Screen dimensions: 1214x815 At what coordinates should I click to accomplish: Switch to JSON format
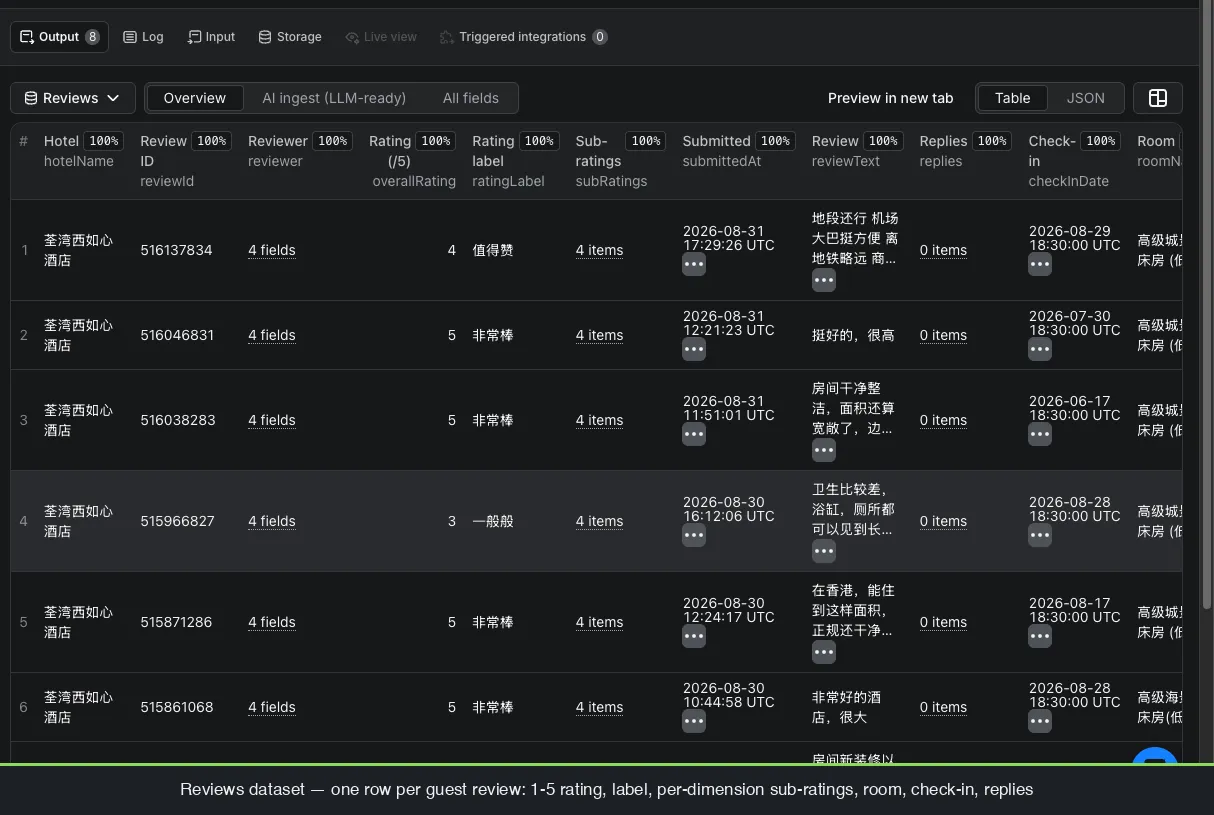pyautogui.click(x=1086, y=98)
